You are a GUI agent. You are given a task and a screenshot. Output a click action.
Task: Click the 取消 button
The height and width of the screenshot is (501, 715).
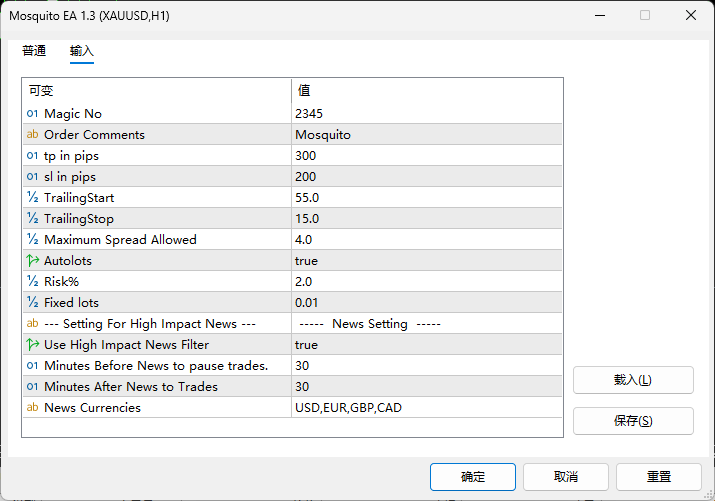point(566,477)
